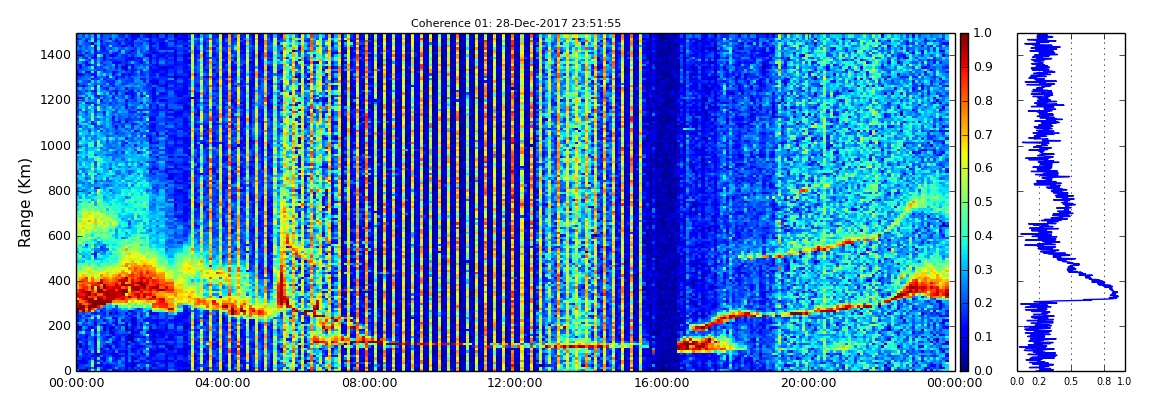Click the colorbar '0.7' label
Viewport: 1150px width, 407px height.
point(981,135)
